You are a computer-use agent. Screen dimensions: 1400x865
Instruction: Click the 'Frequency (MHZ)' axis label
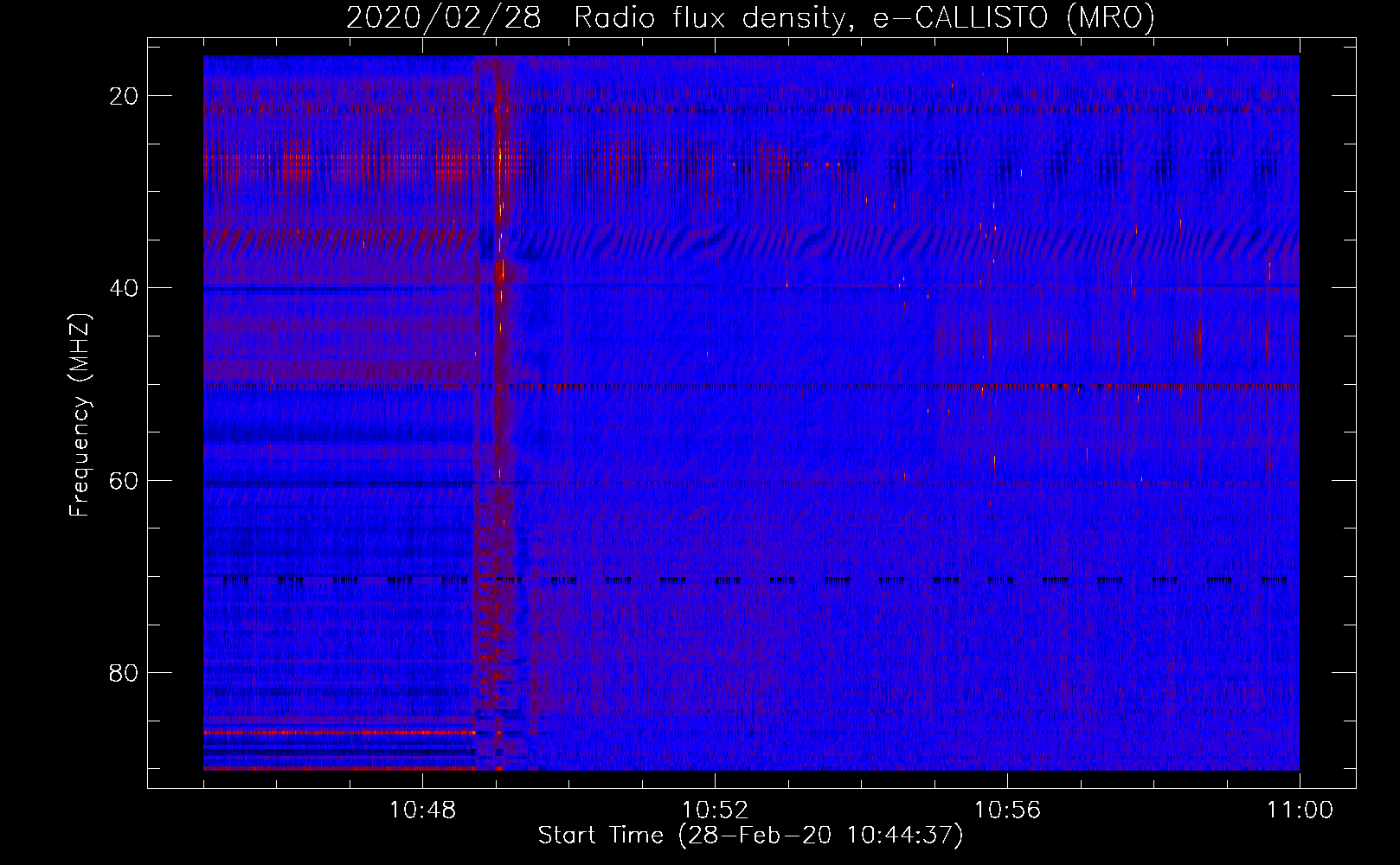point(80,415)
